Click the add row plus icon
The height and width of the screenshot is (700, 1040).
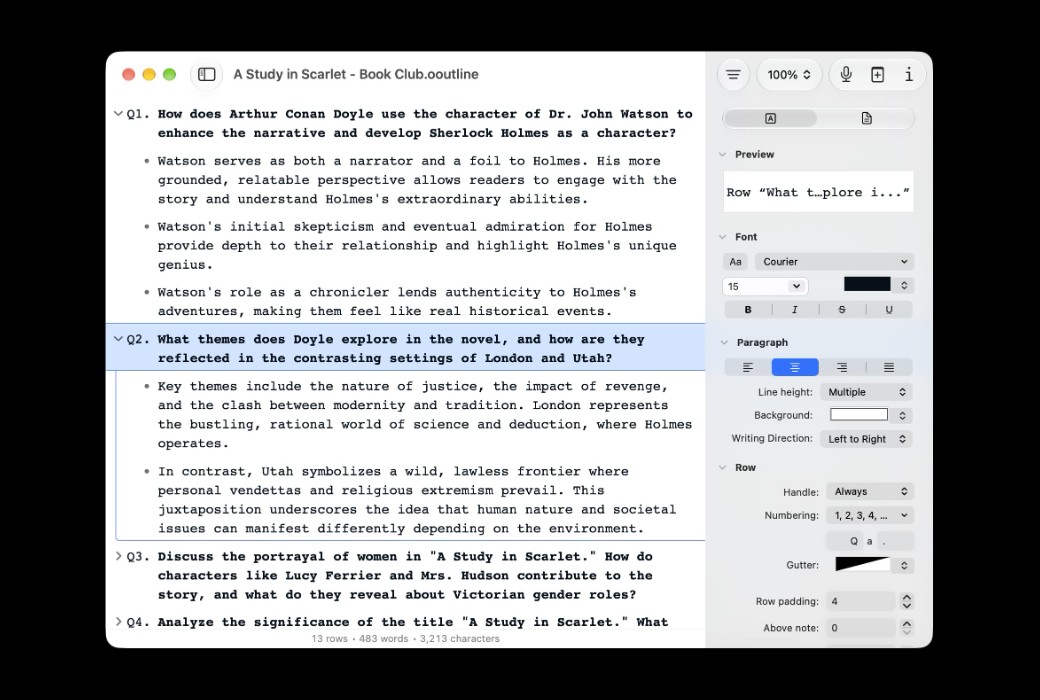tap(877, 74)
